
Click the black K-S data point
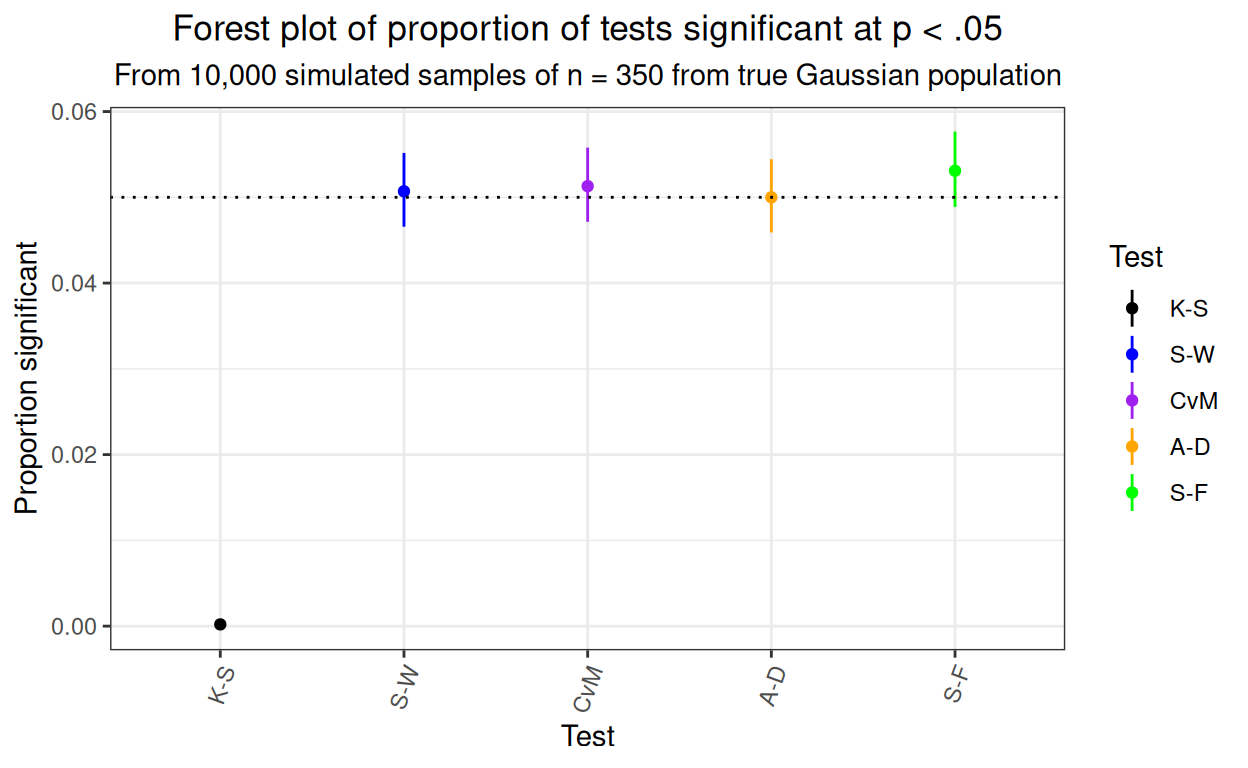[220, 624]
